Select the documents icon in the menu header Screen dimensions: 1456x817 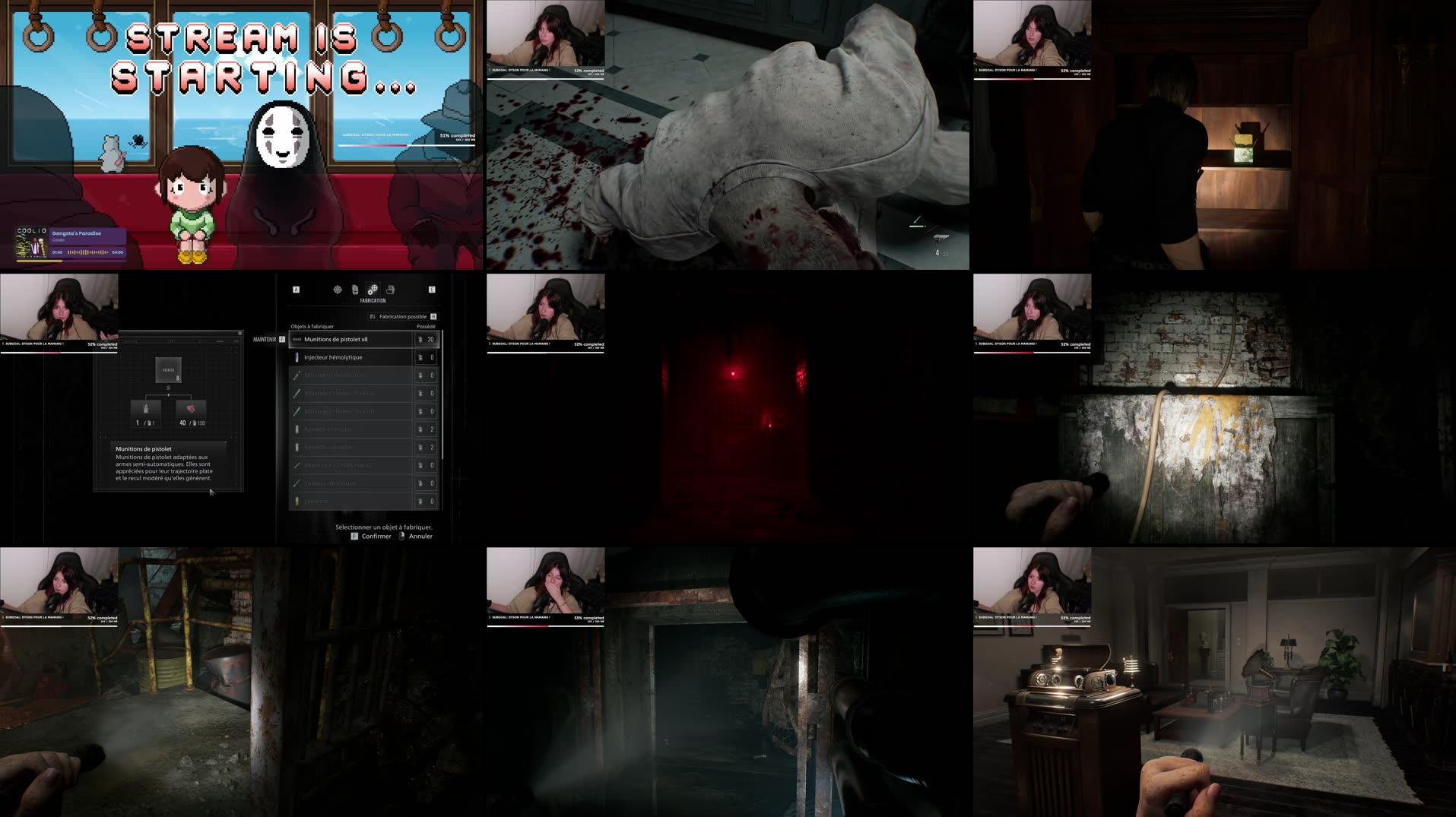[x=355, y=290]
